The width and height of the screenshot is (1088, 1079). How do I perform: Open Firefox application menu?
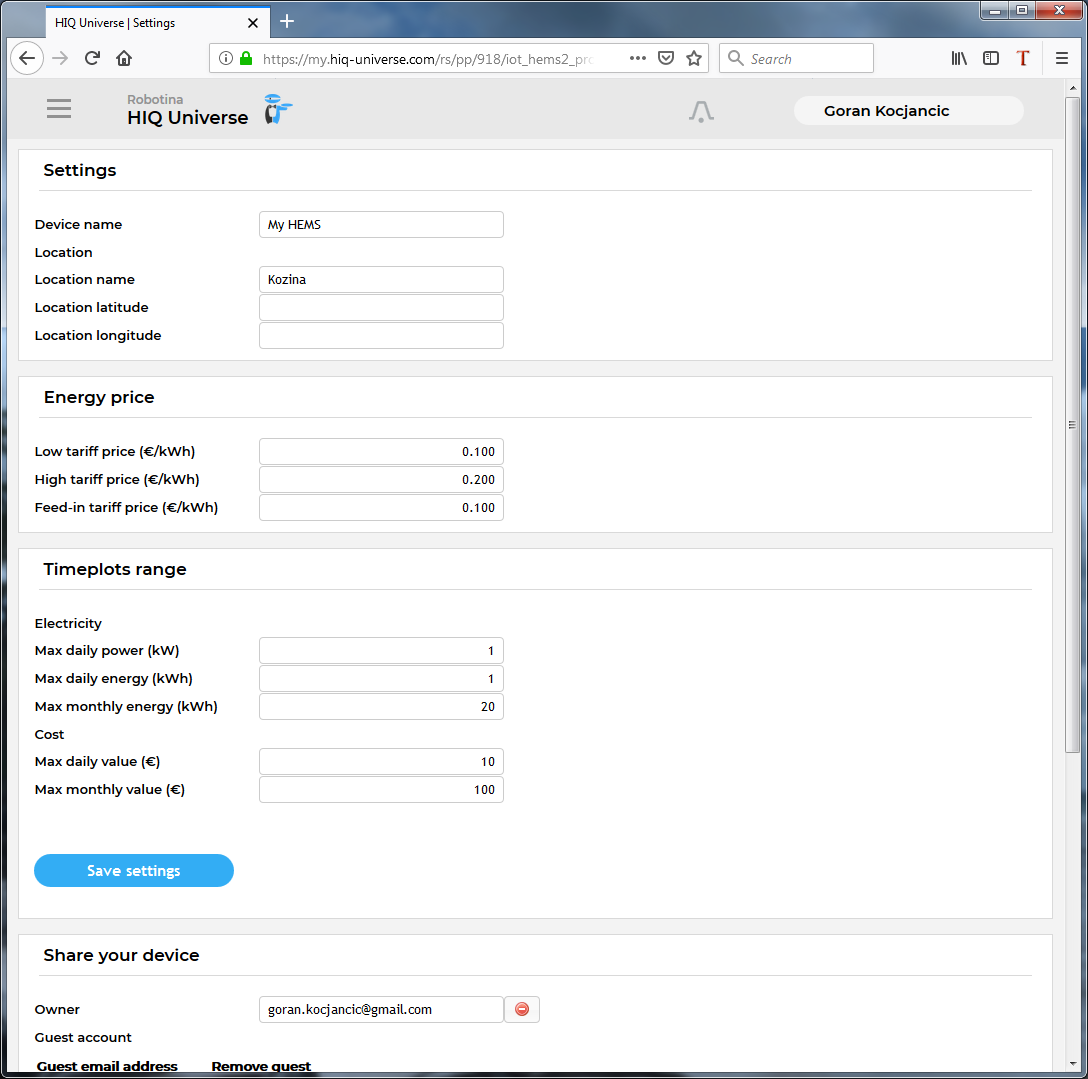coord(1062,59)
